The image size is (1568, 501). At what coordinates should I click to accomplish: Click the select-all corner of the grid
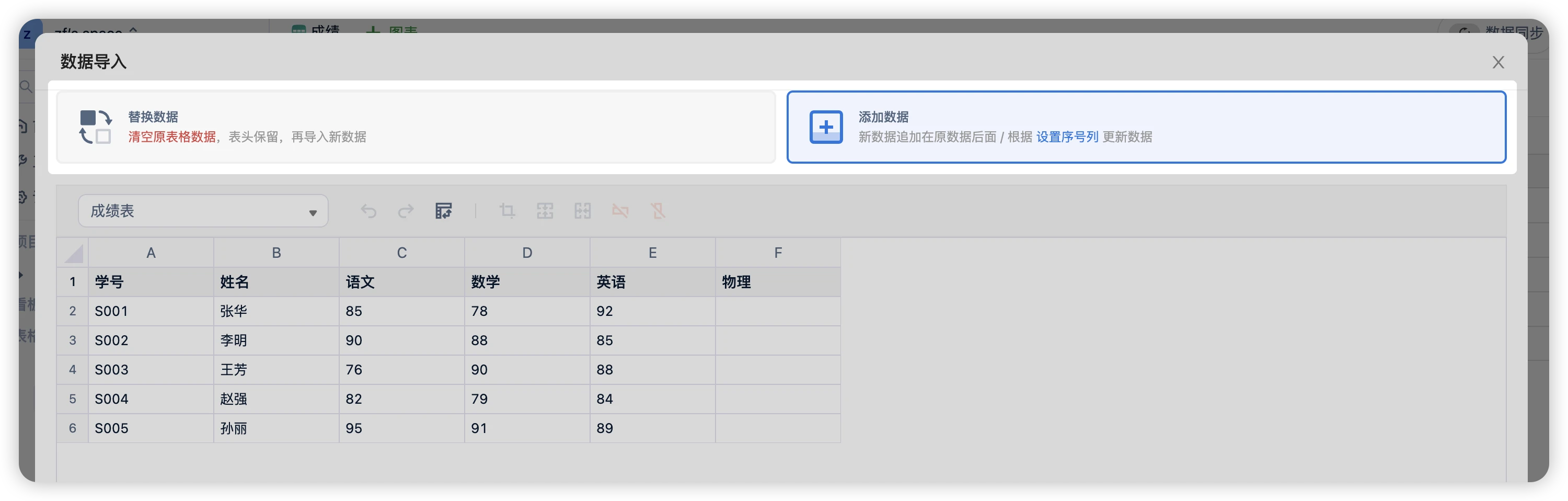click(73, 253)
